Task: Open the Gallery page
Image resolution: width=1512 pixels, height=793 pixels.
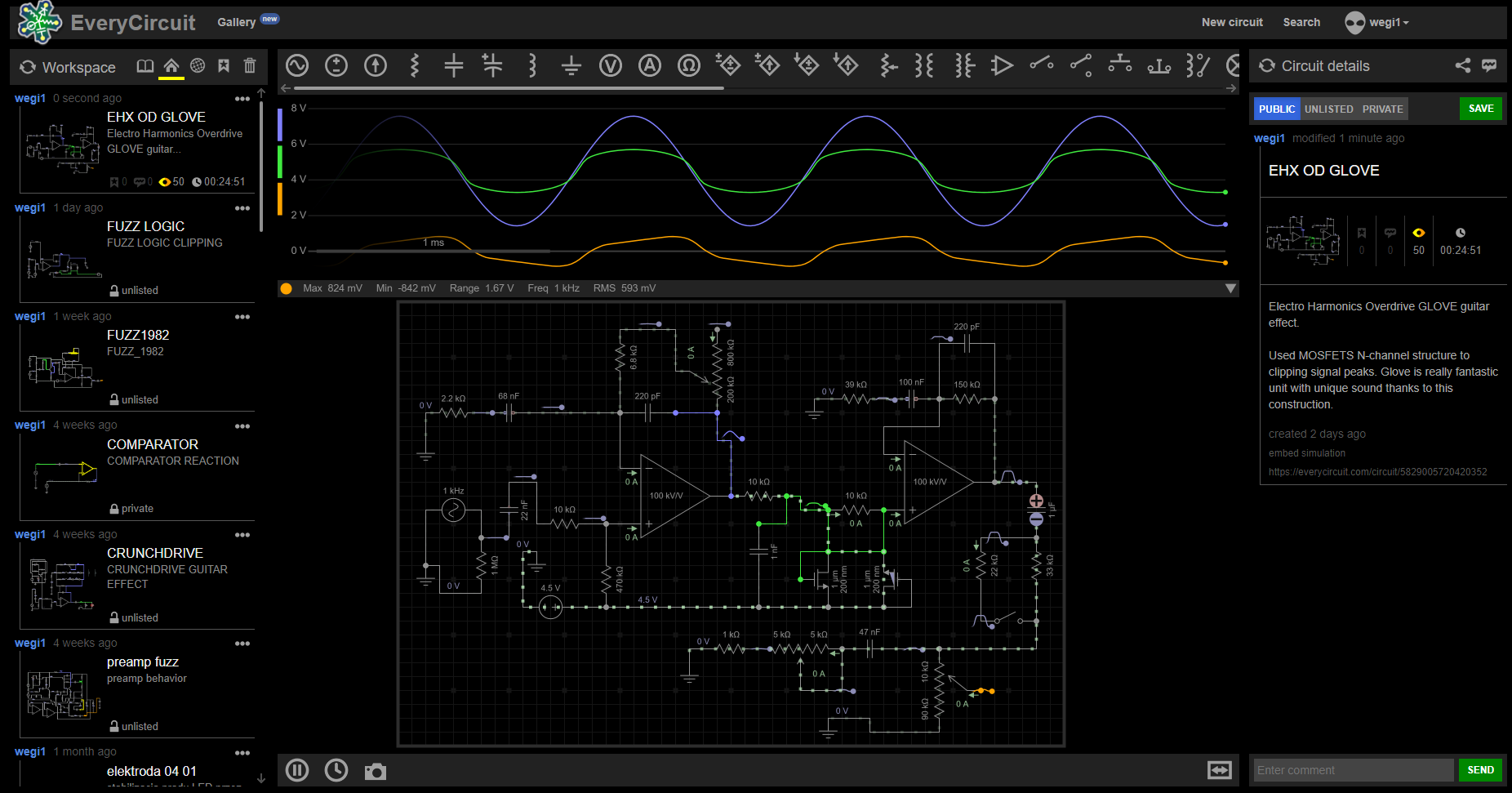Action: coord(236,22)
